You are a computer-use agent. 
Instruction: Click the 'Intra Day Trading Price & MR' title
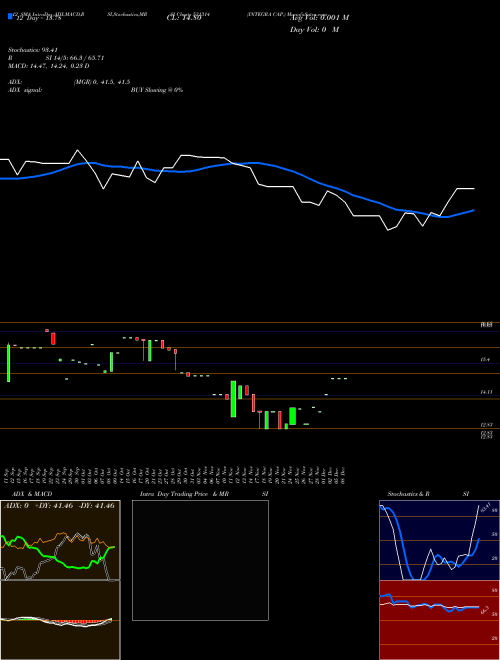coord(184,494)
